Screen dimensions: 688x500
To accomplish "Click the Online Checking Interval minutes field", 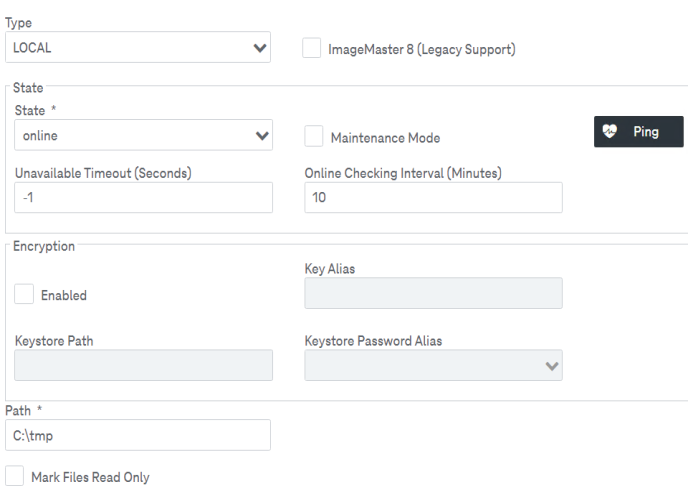I will point(434,198).
